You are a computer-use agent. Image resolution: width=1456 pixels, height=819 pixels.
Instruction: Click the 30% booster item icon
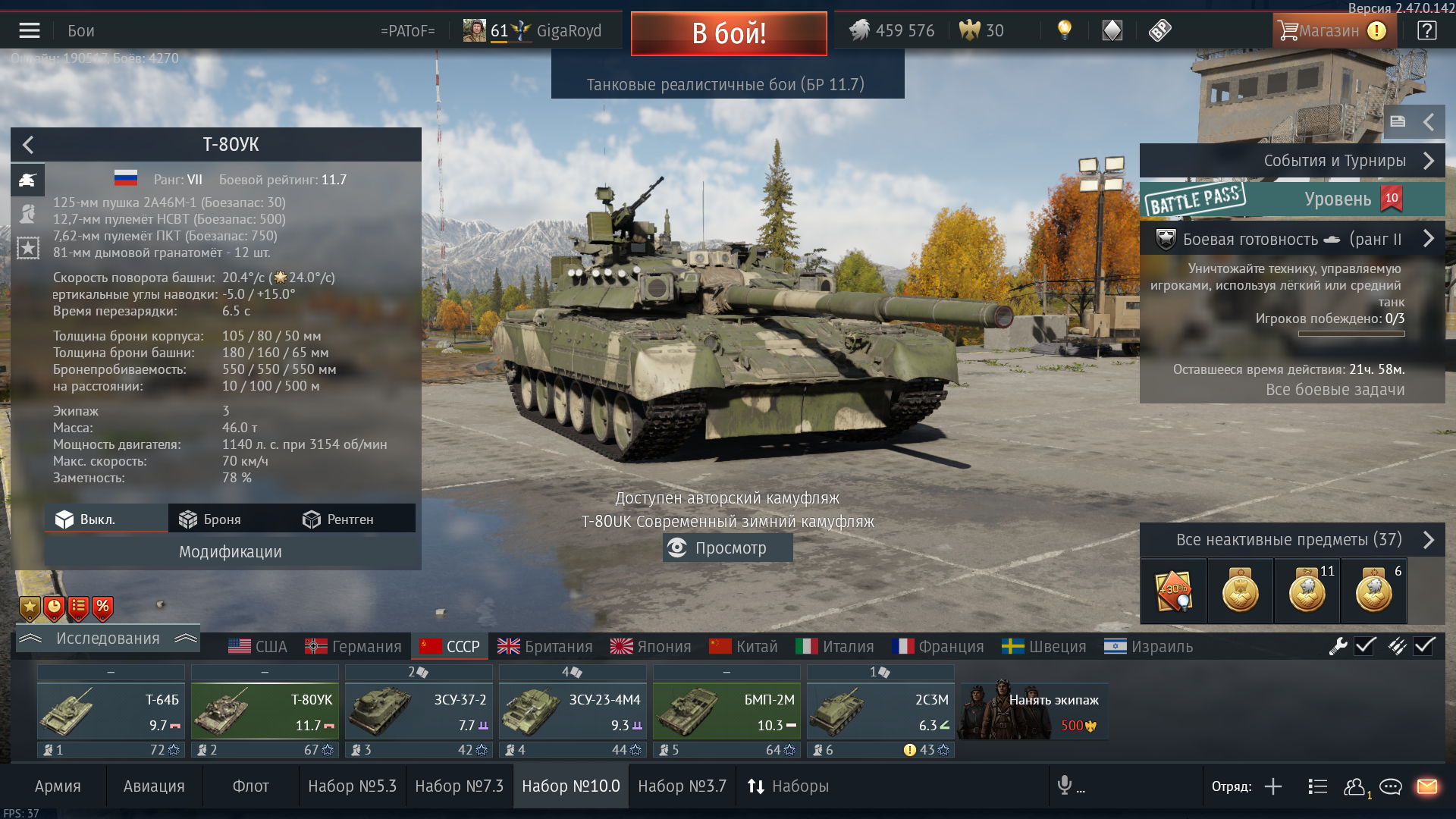click(x=1173, y=591)
